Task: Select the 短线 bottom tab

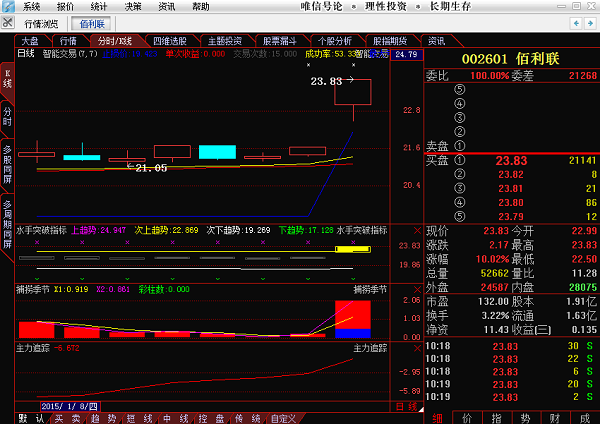Action: click(x=139, y=418)
